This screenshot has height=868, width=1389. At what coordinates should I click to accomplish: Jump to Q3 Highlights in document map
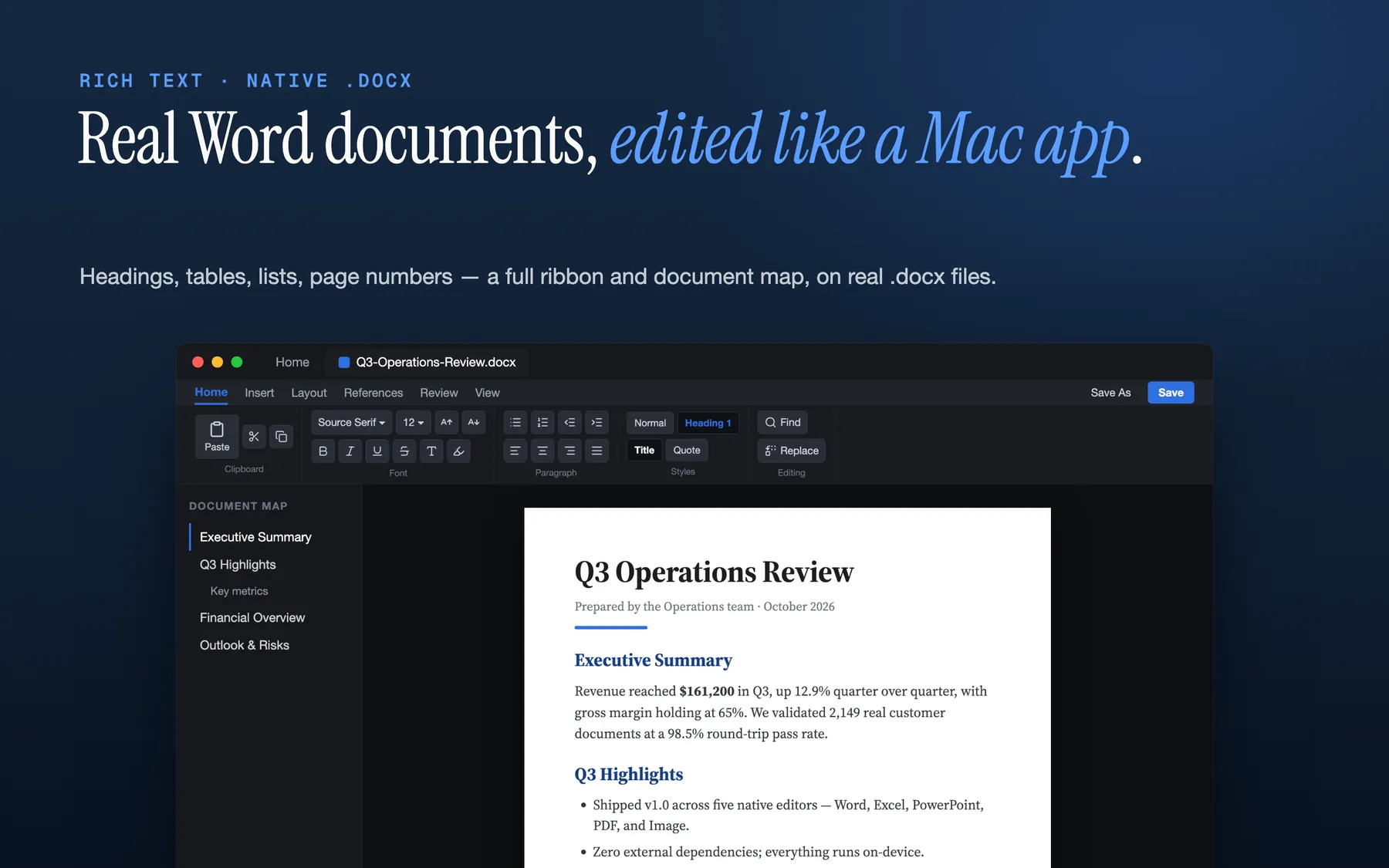238,565
